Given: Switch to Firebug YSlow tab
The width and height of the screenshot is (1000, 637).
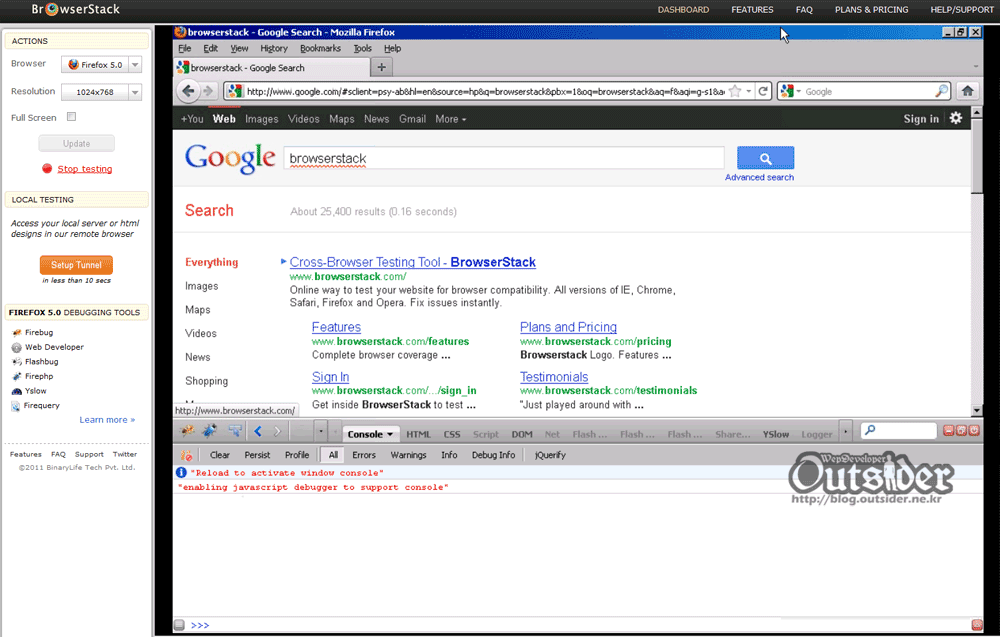Looking at the screenshot, I should pos(776,434).
